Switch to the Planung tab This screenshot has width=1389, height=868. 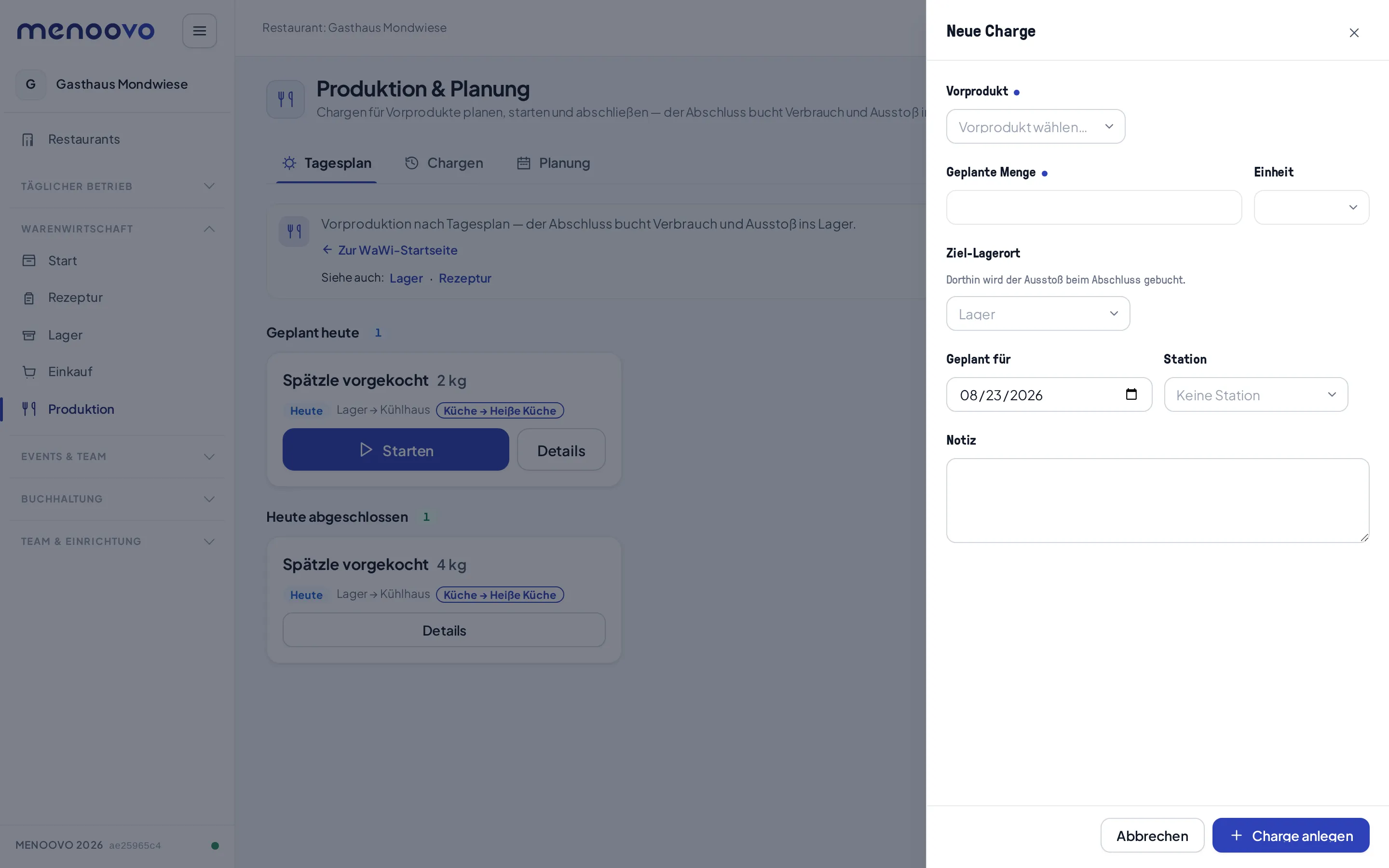pos(553,163)
